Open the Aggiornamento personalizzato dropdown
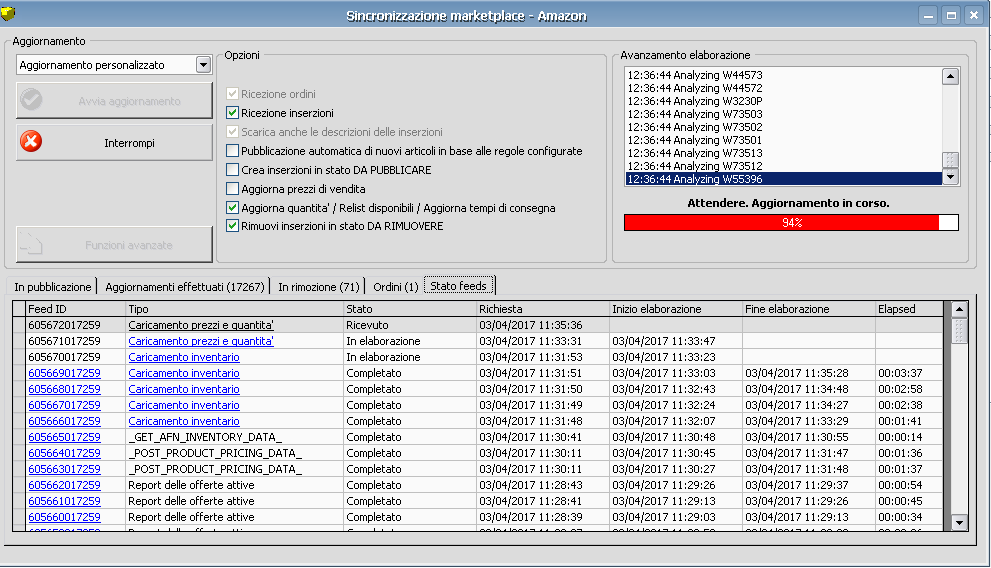Viewport: 991px width, 568px height. pyautogui.click(x=203, y=64)
